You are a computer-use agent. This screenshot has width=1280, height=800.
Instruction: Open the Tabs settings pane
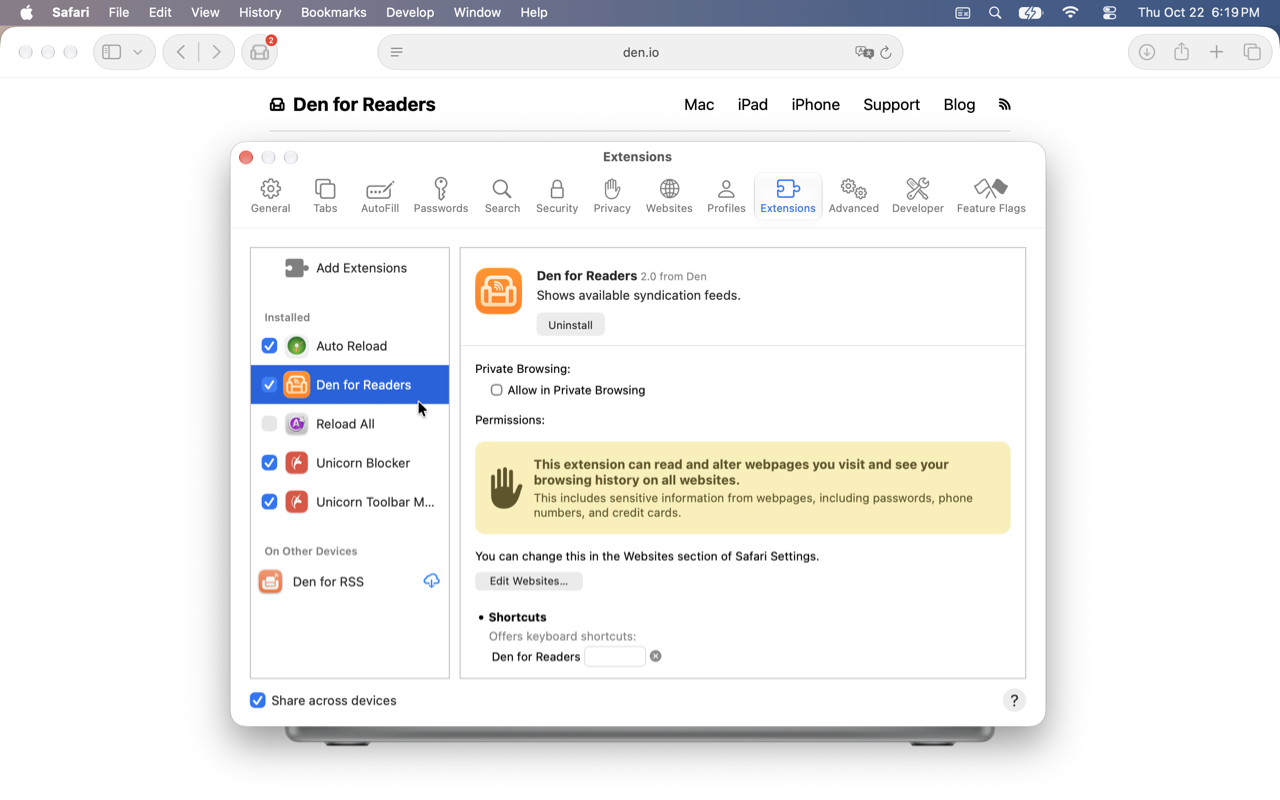(325, 196)
